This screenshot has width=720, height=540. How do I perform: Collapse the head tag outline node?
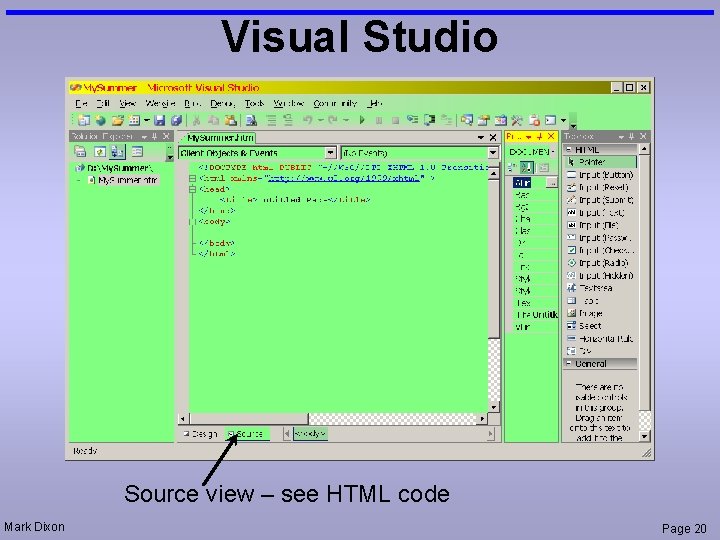pos(193,189)
